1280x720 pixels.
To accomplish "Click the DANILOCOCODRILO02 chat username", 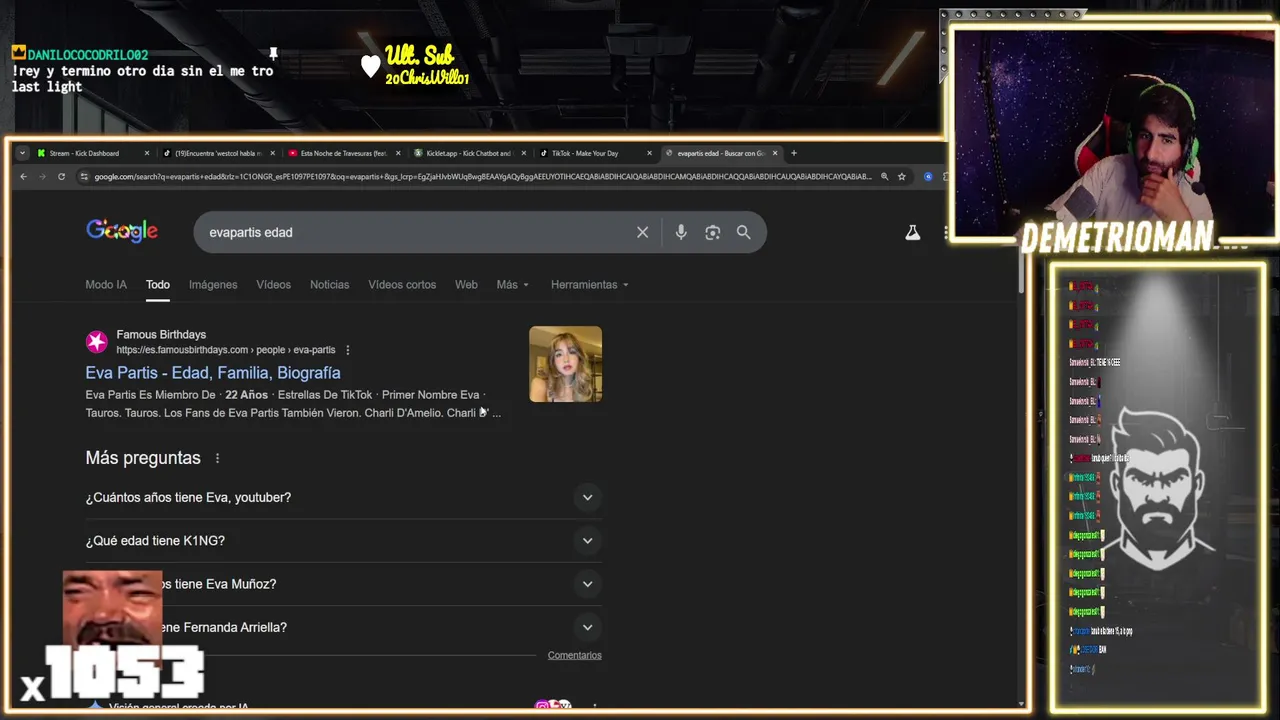I will 88,54.
